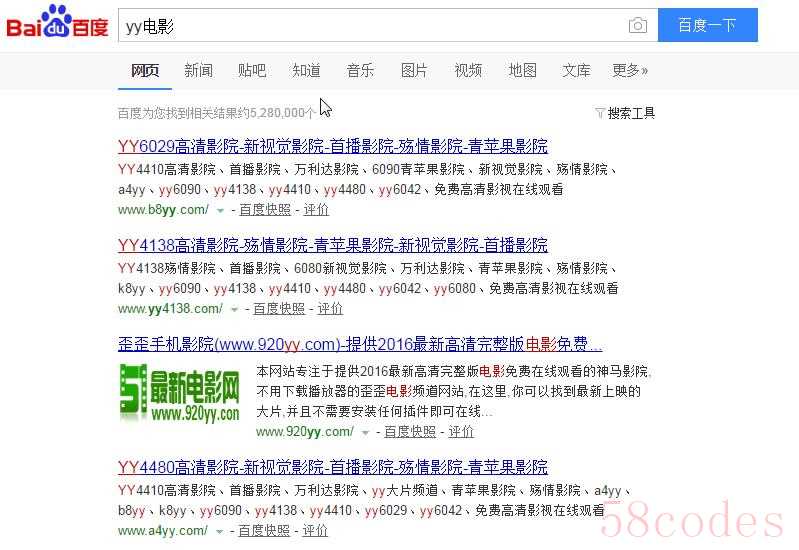Expand dropdown arrow next to www.yy4138.com
This screenshot has height=550, width=799.
click(x=234, y=309)
